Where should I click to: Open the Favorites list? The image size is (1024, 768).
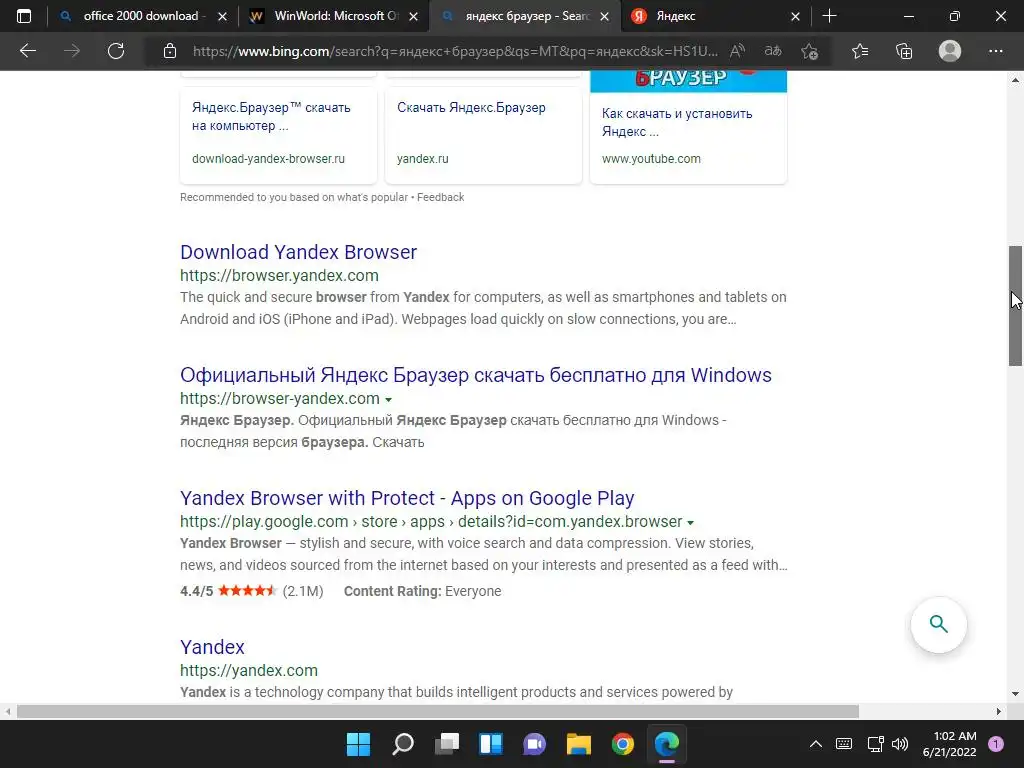coord(860,51)
